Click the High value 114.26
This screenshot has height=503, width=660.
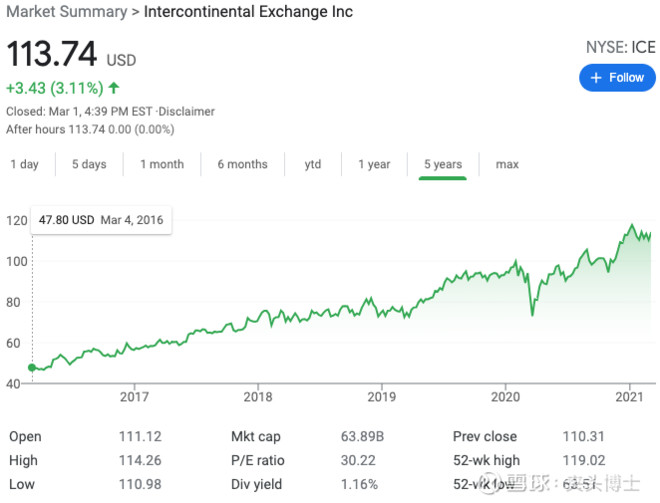(140, 460)
